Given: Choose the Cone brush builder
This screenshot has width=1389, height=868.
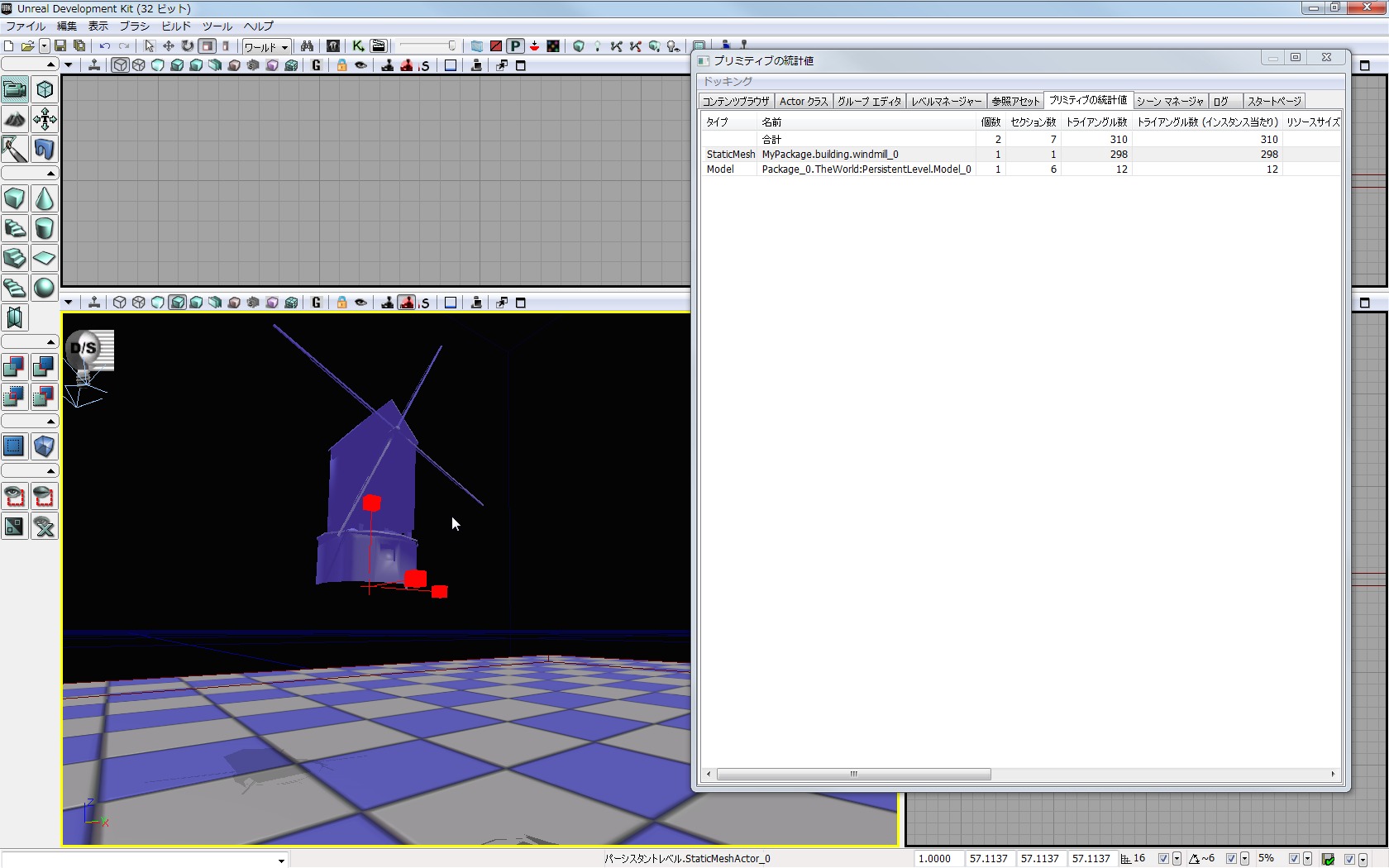Looking at the screenshot, I should [x=45, y=198].
